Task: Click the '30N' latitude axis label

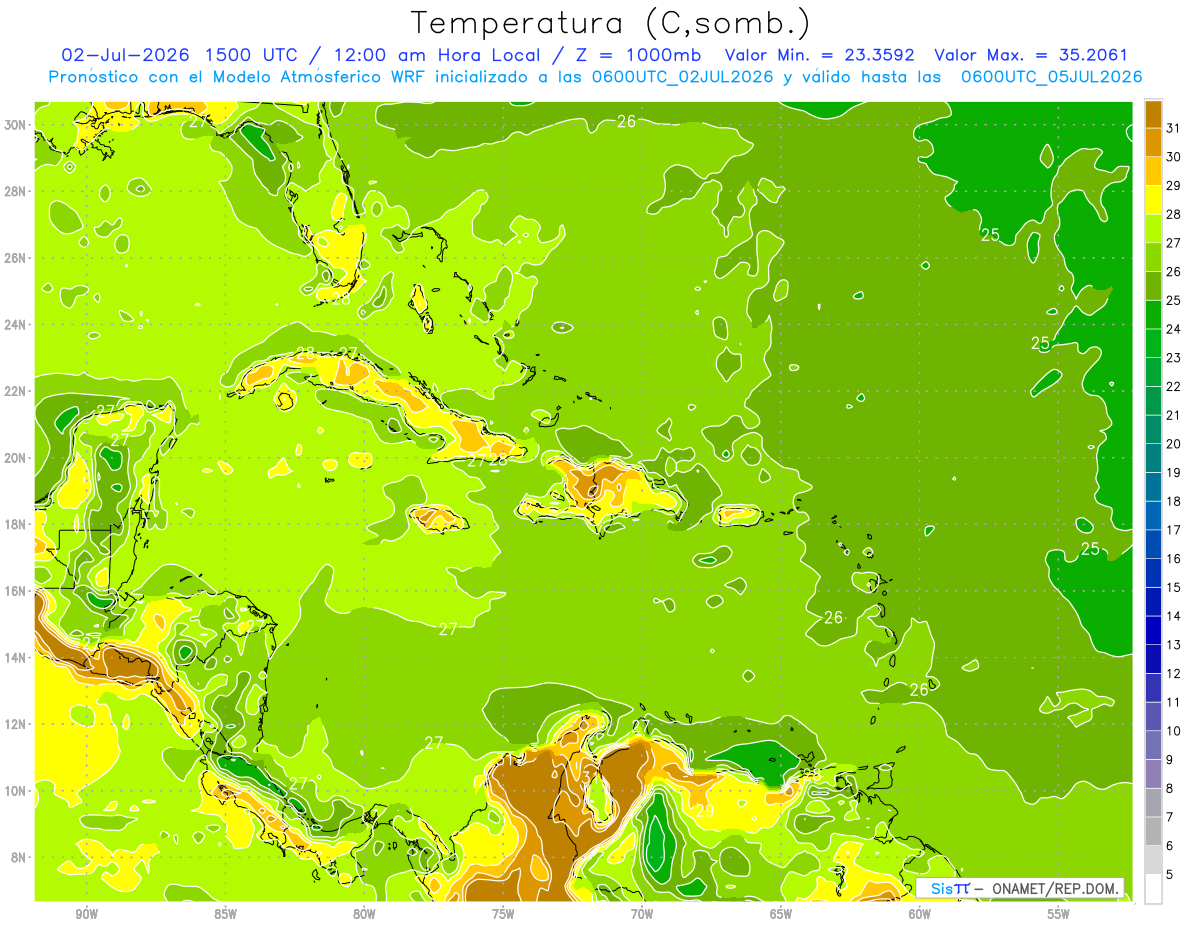Action: click(x=15, y=124)
